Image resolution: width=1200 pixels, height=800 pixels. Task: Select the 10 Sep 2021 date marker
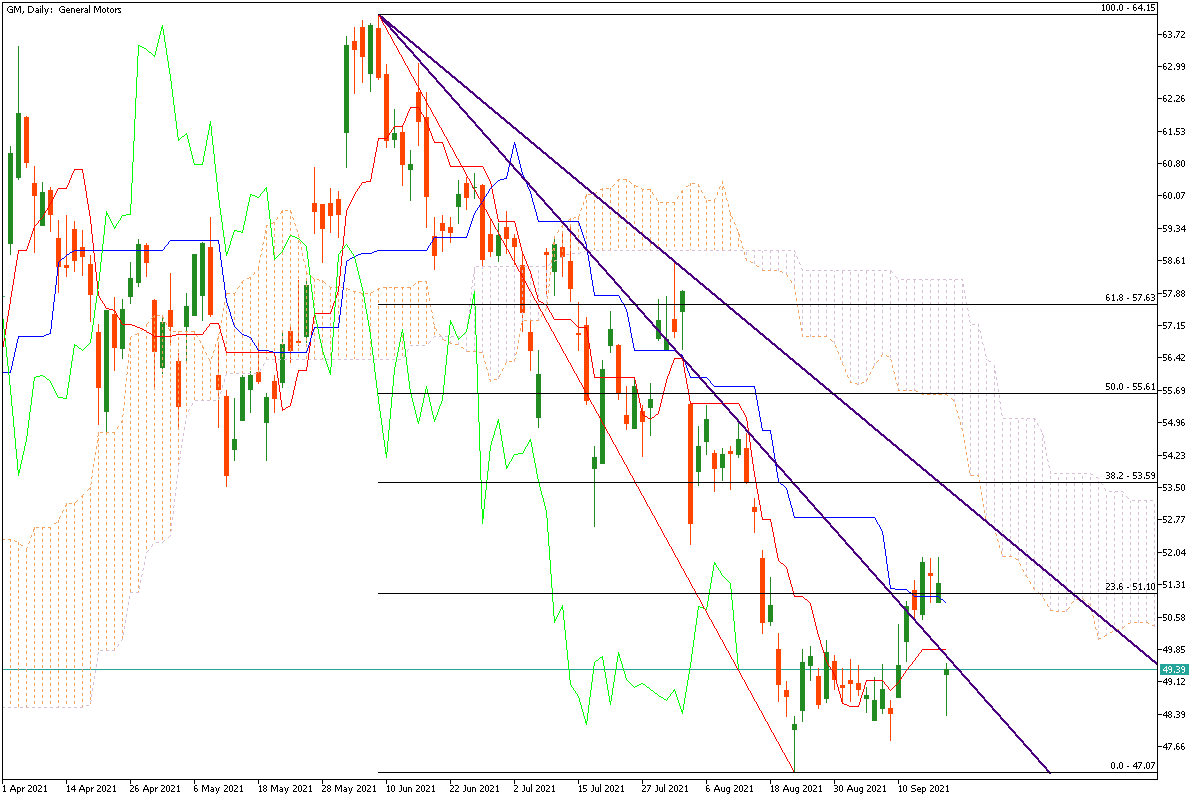(x=922, y=788)
